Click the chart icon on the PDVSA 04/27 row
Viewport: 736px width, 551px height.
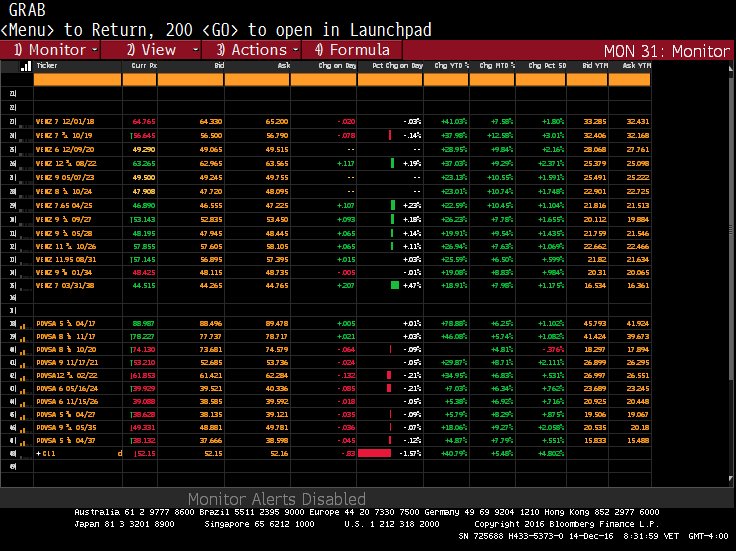23,415
